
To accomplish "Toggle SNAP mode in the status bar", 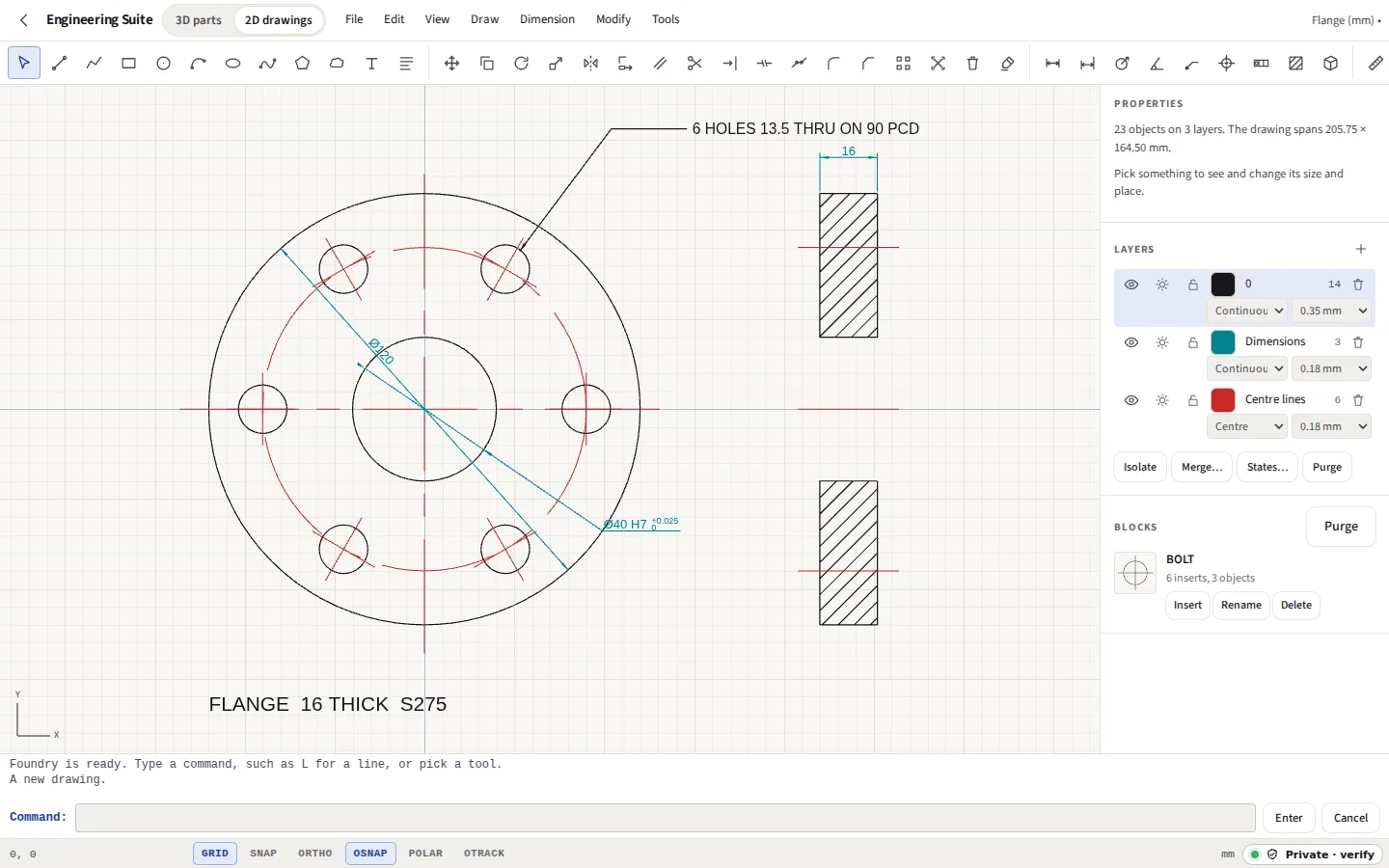I will [263, 854].
